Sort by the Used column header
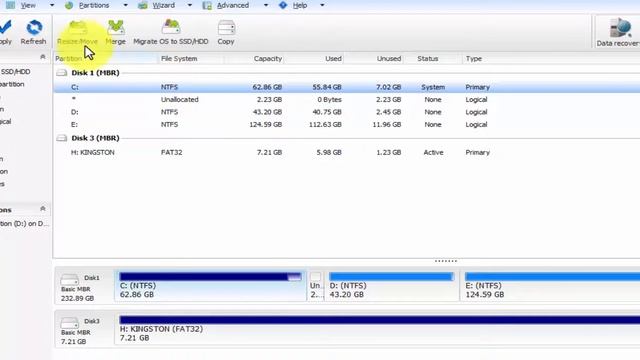Image resolution: width=640 pixels, height=360 pixels. coord(333,59)
